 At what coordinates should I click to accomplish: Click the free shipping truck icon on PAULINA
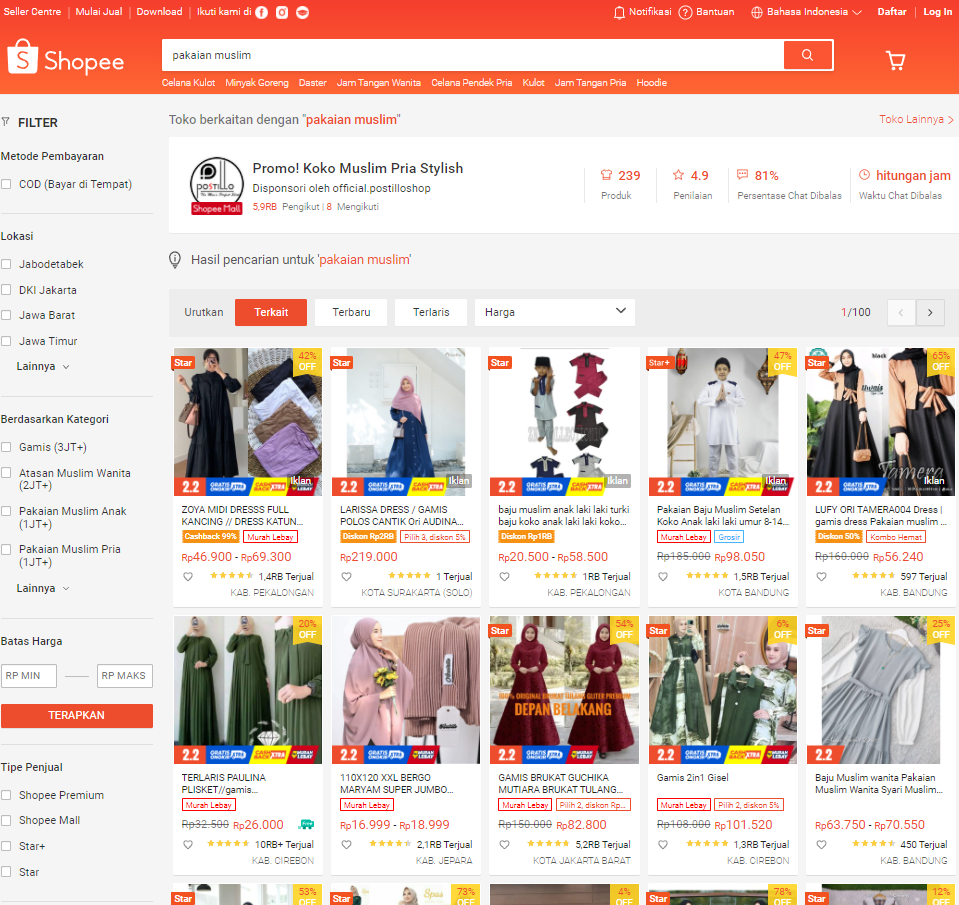pyautogui.click(x=306, y=824)
